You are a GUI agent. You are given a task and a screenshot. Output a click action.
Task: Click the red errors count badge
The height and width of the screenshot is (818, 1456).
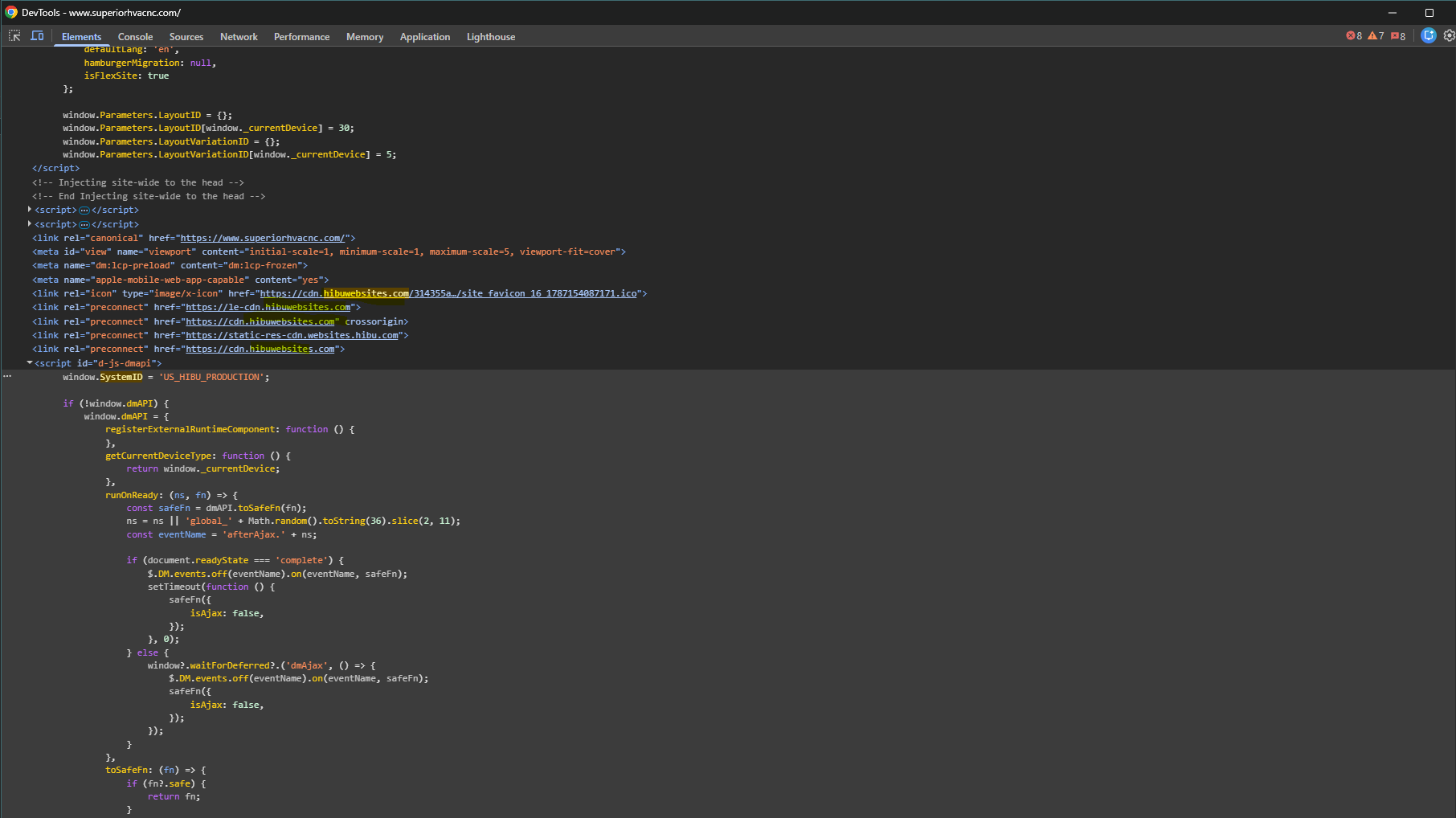tap(1354, 36)
